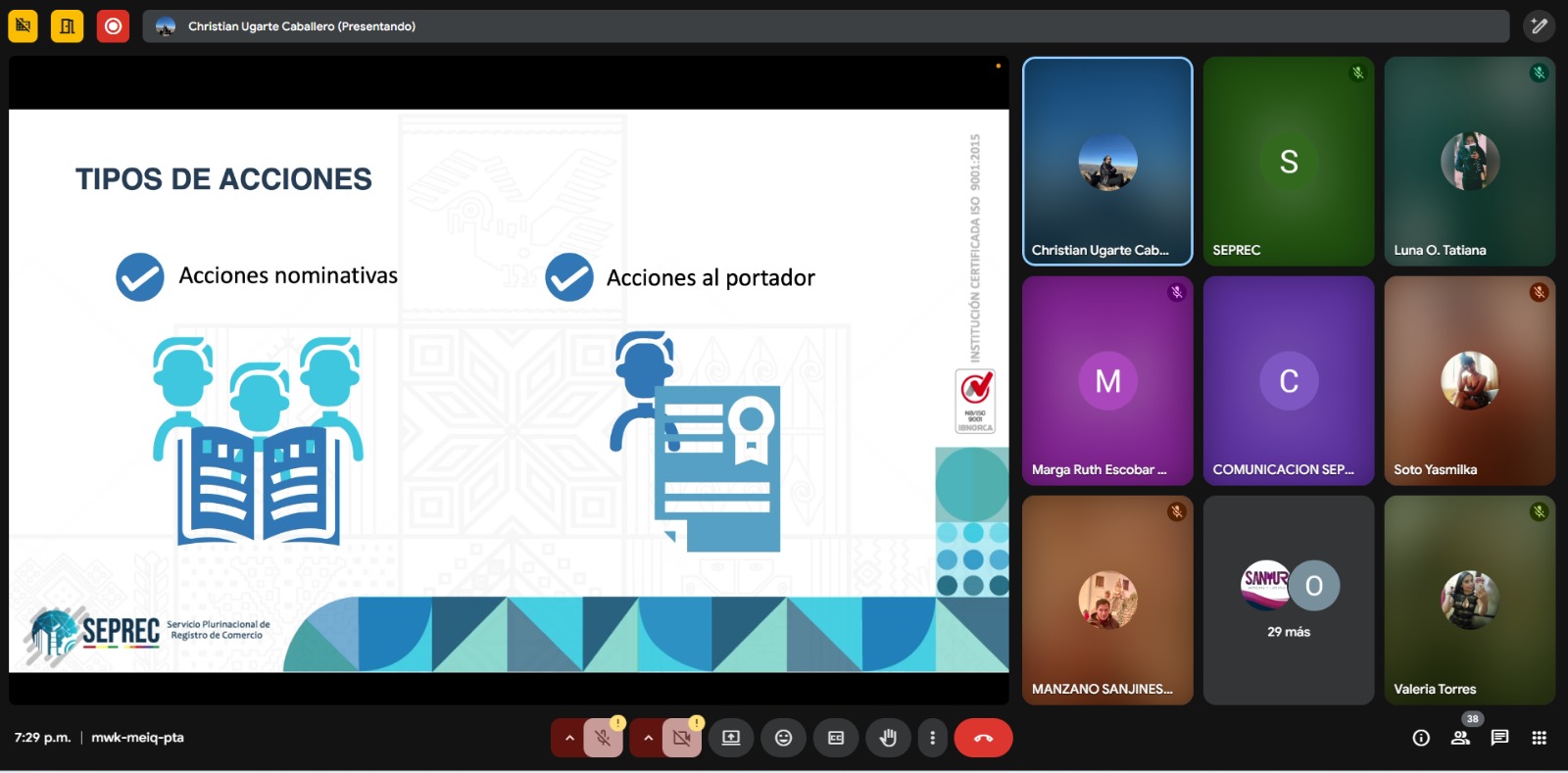Turn on the camera

[x=681, y=738]
